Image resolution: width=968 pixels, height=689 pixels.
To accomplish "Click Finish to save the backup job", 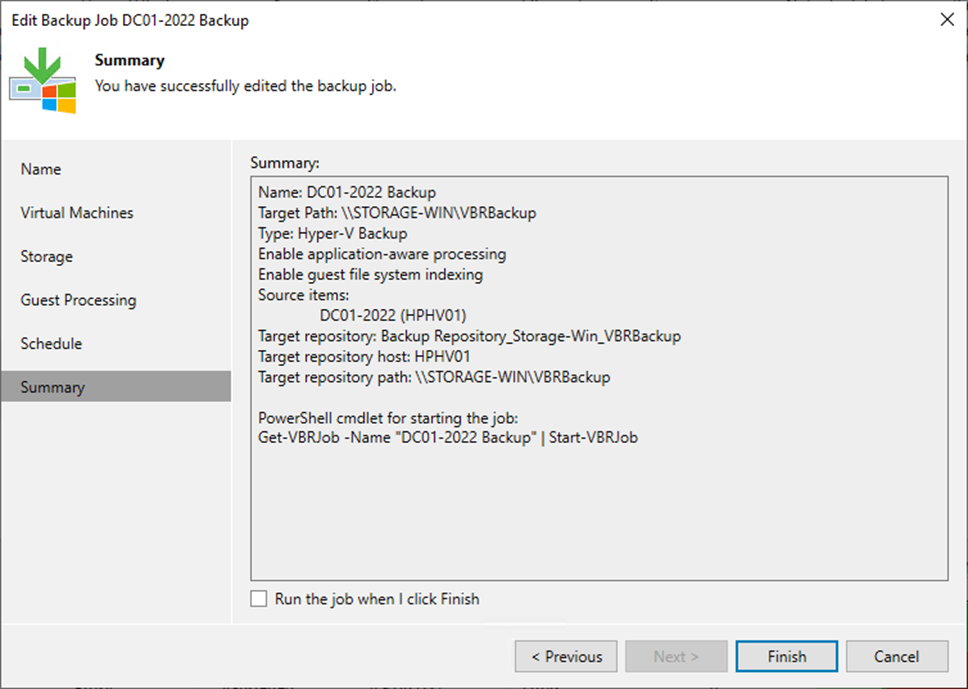I will pyautogui.click(x=786, y=656).
